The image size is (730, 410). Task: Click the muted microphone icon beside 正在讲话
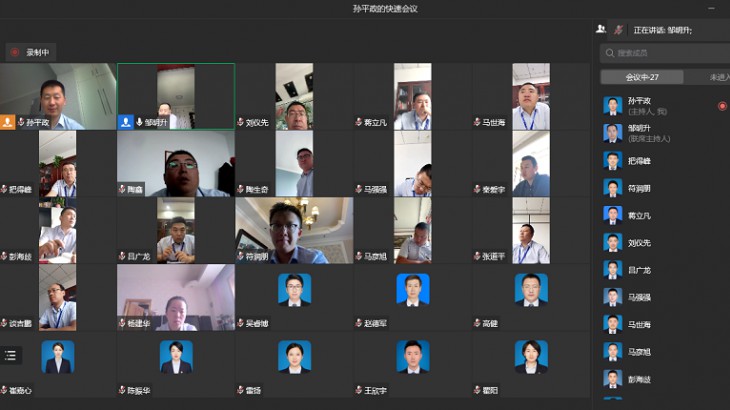pyautogui.click(x=619, y=30)
